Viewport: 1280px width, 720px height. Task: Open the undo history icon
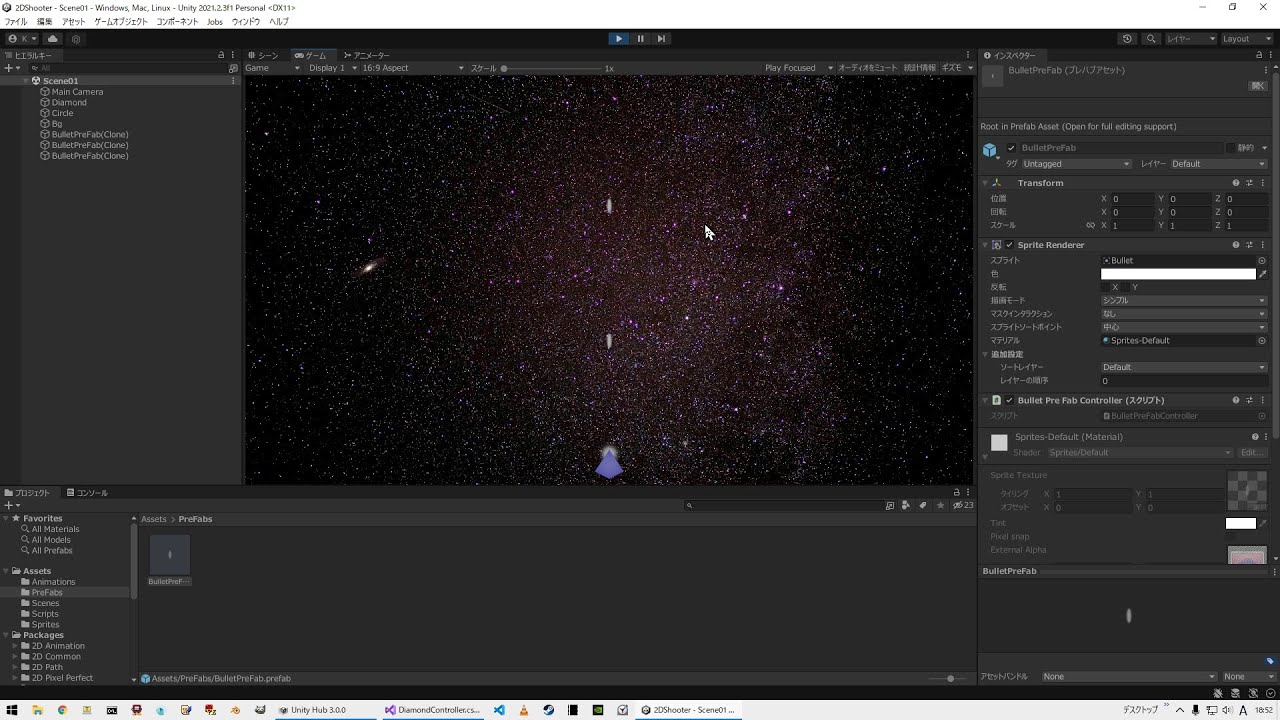pos(1127,39)
